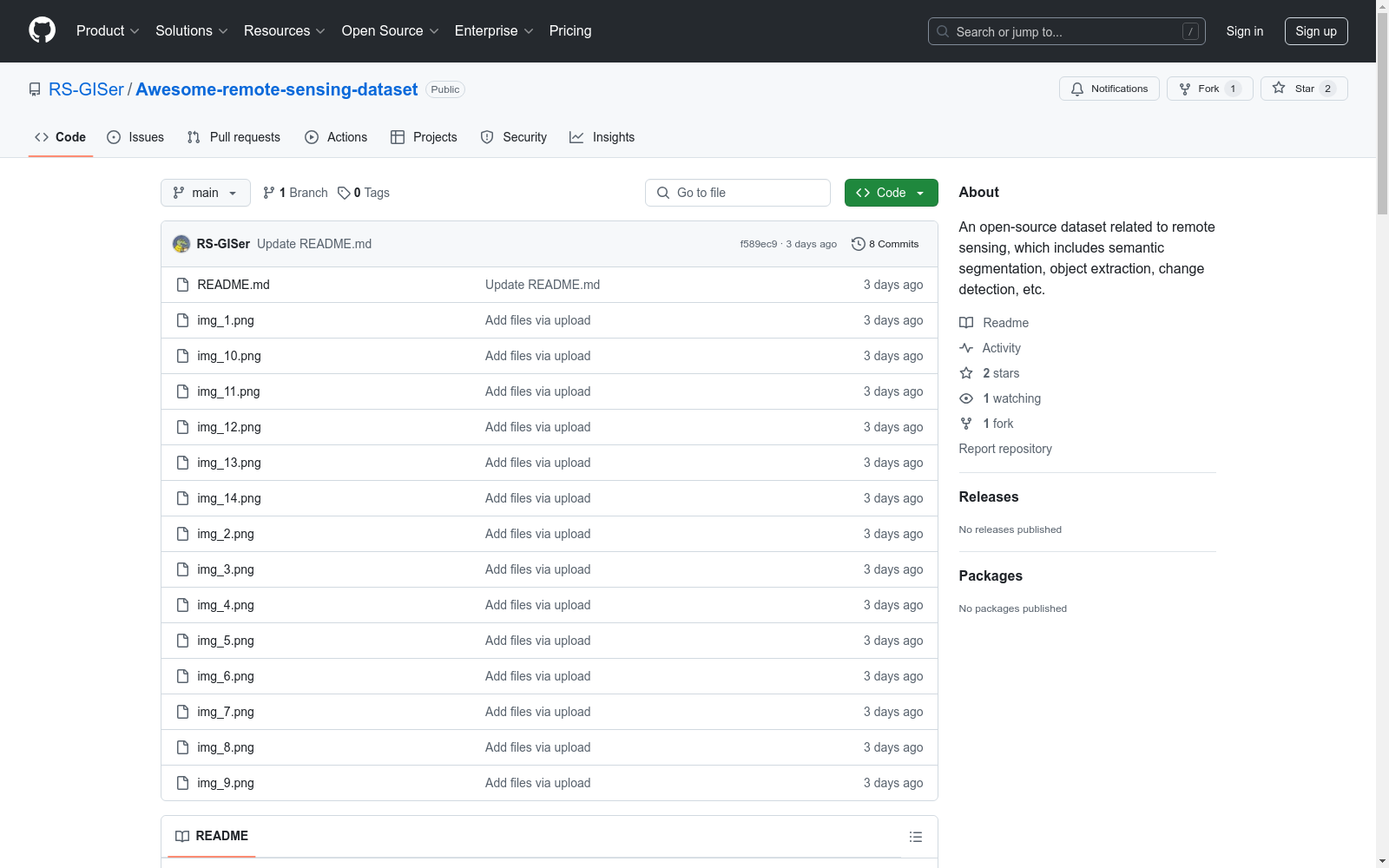Open commit f589ec9
This screenshot has width=1389, height=868.
(x=759, y=244)
